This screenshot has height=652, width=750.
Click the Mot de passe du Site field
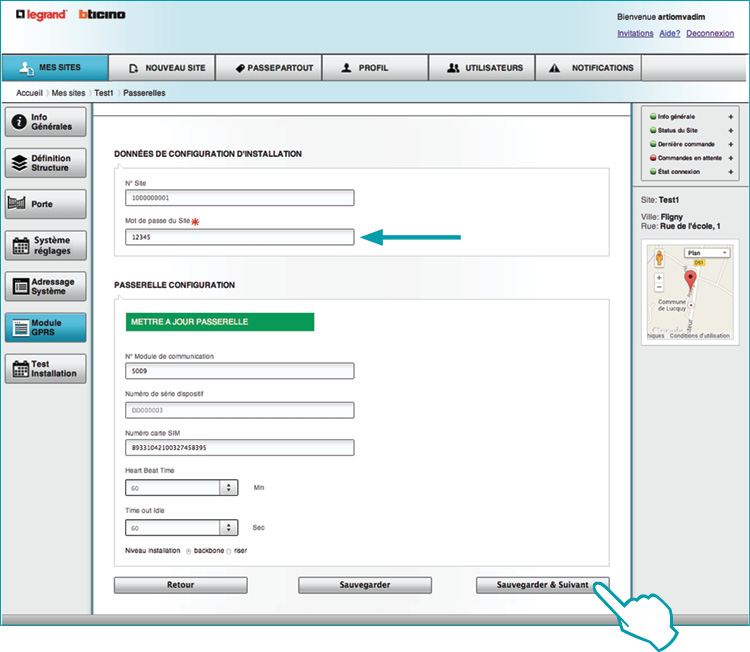[x=239, y=237]
